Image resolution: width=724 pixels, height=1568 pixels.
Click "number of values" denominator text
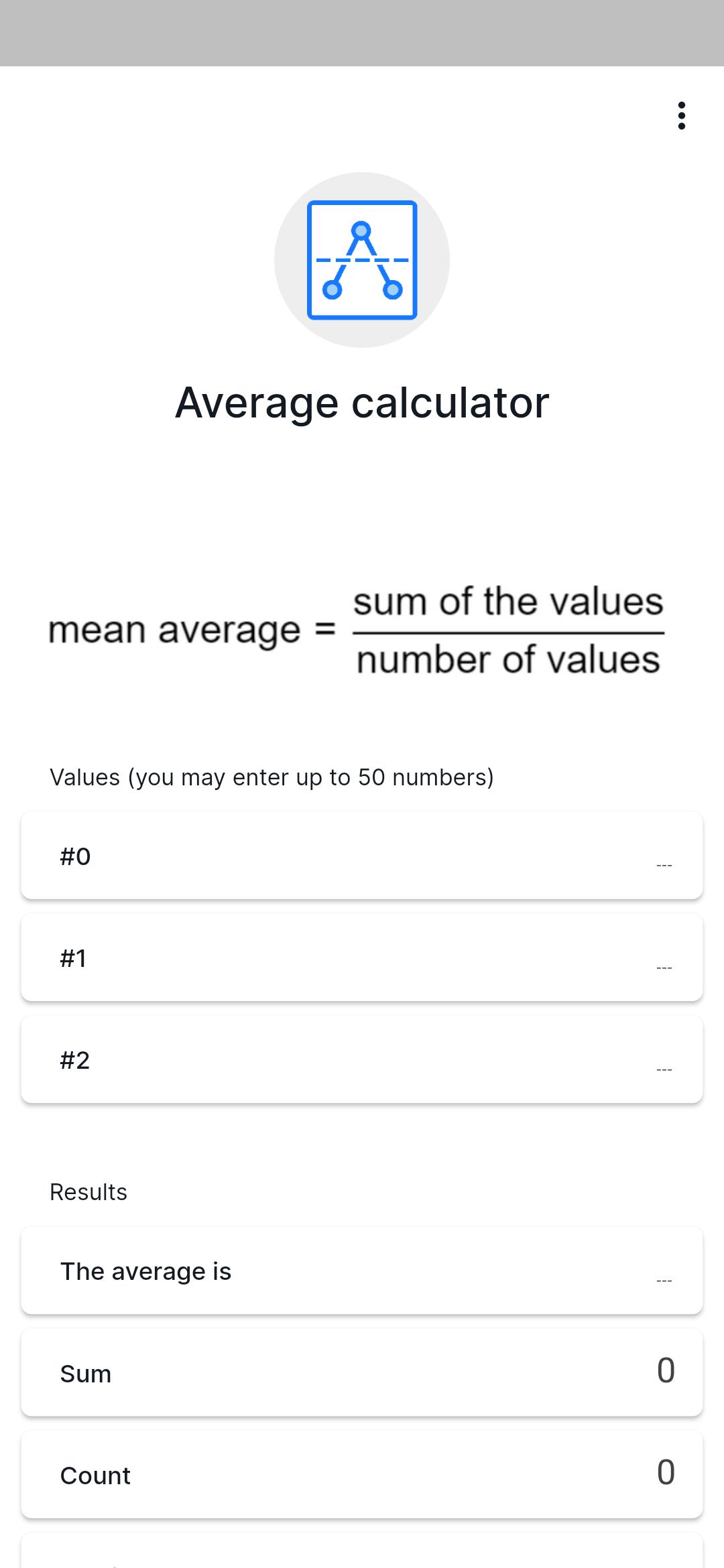pos(508,659)
